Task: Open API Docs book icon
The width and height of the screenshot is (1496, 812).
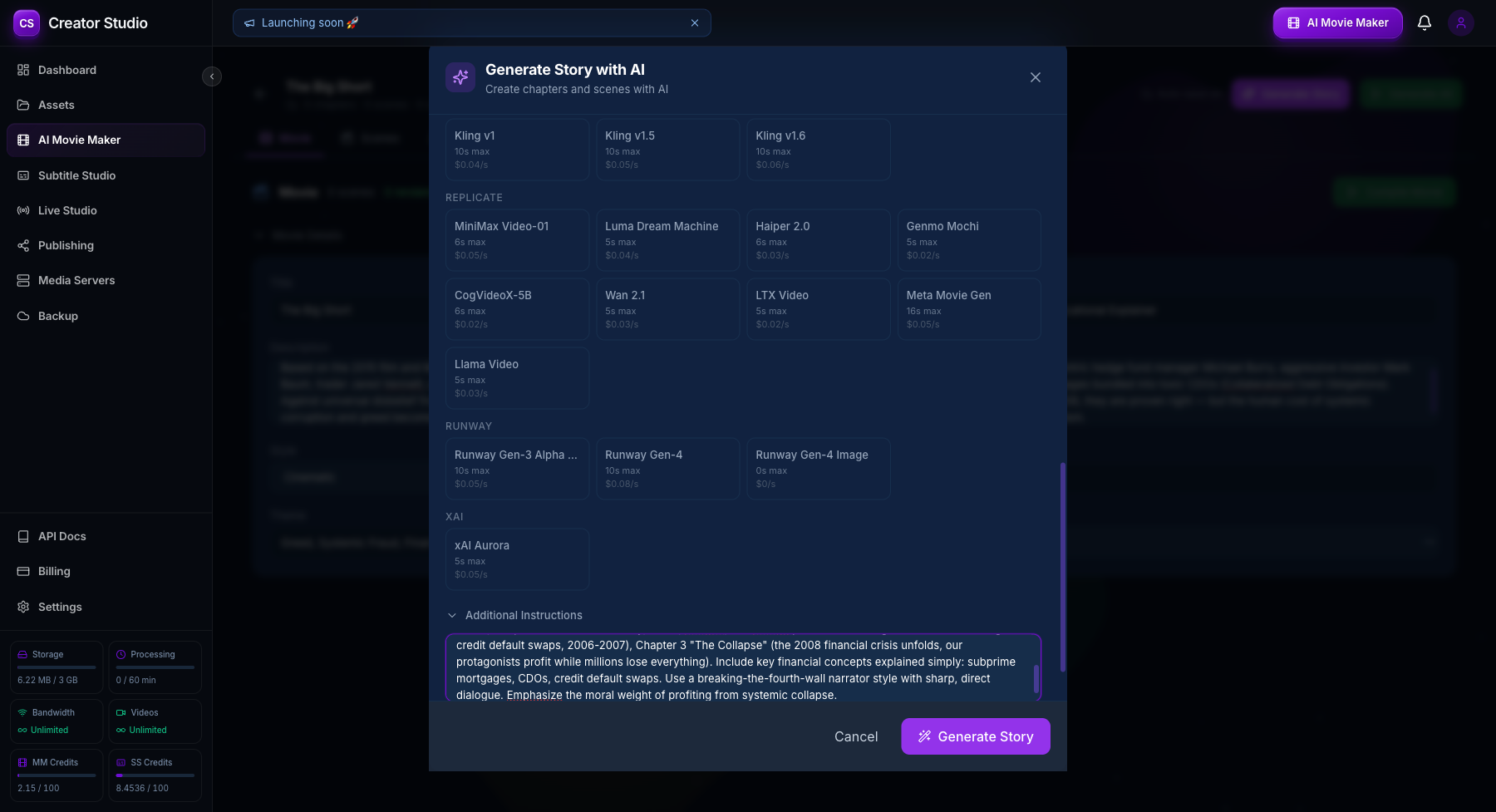Action: pyautogui.click(x=23, y=536)
